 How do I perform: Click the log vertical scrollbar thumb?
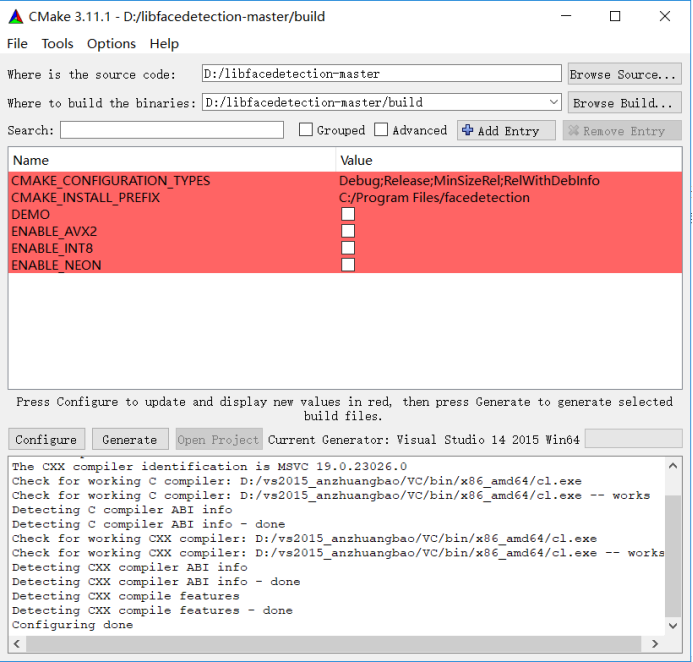pos(673,555)
